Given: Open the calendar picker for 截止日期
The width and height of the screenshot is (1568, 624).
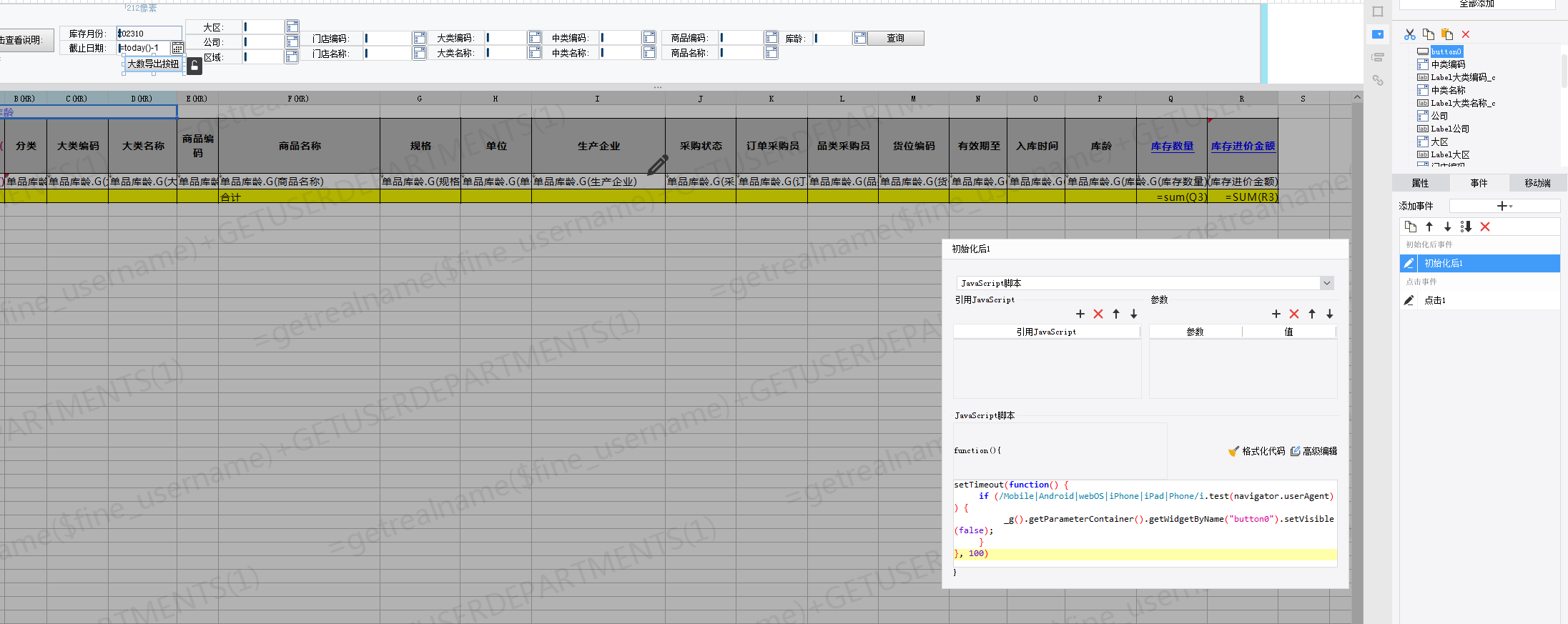Looking at the screenshot, I should point(178,48).
